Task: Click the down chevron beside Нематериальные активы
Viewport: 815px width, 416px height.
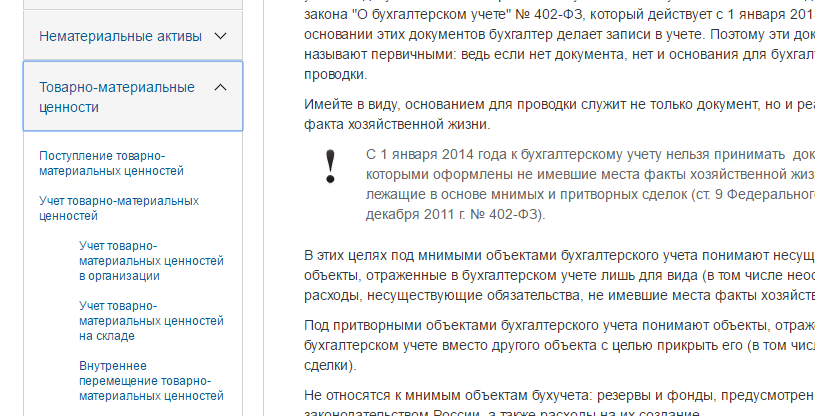Action: click(221, 36)
